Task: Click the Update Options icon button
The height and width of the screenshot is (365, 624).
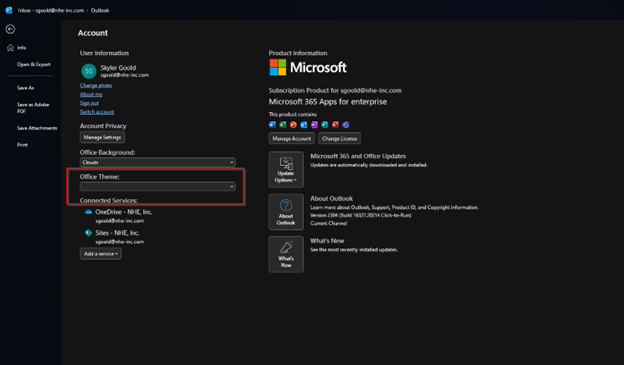Action: point(286,170)
